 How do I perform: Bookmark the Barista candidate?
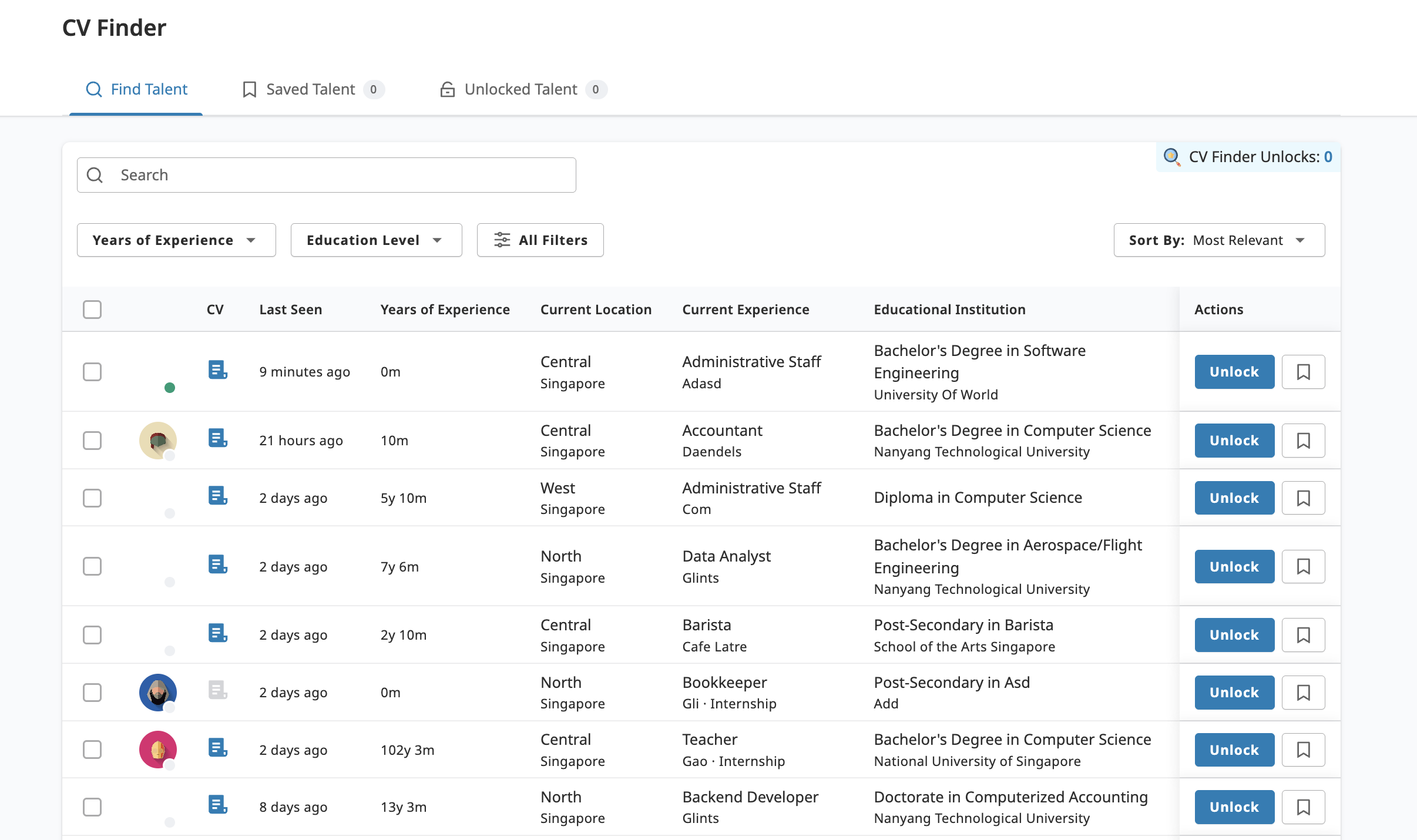coord(1304,635)
